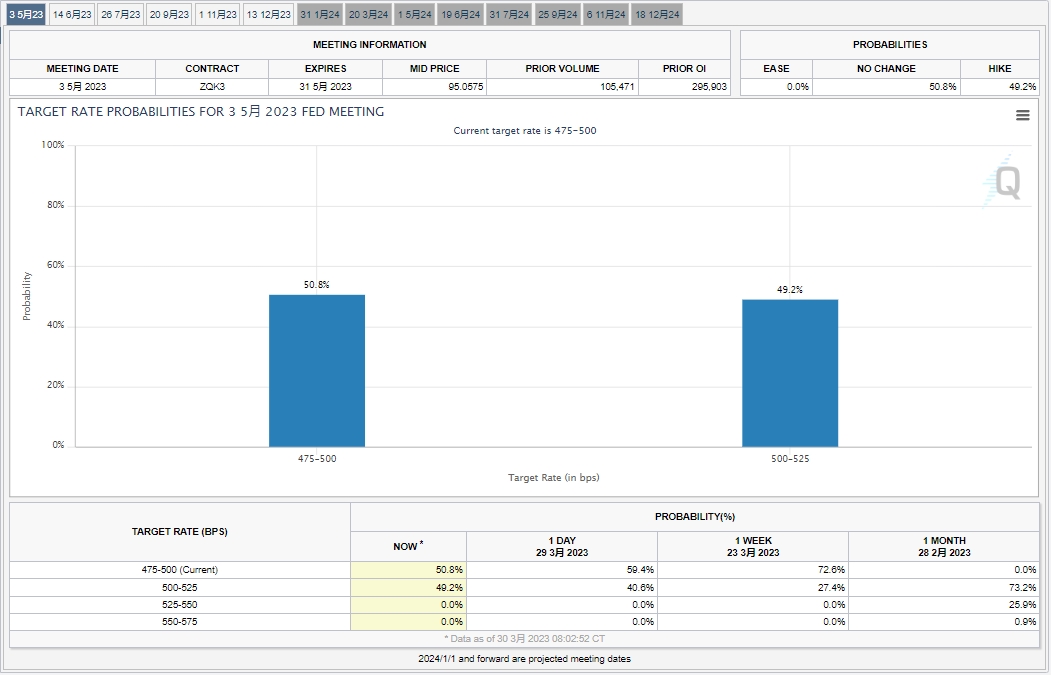Click the 475-500 probability bar
The height and width of the screenshot is (675, 1051).
pos(317,370)
